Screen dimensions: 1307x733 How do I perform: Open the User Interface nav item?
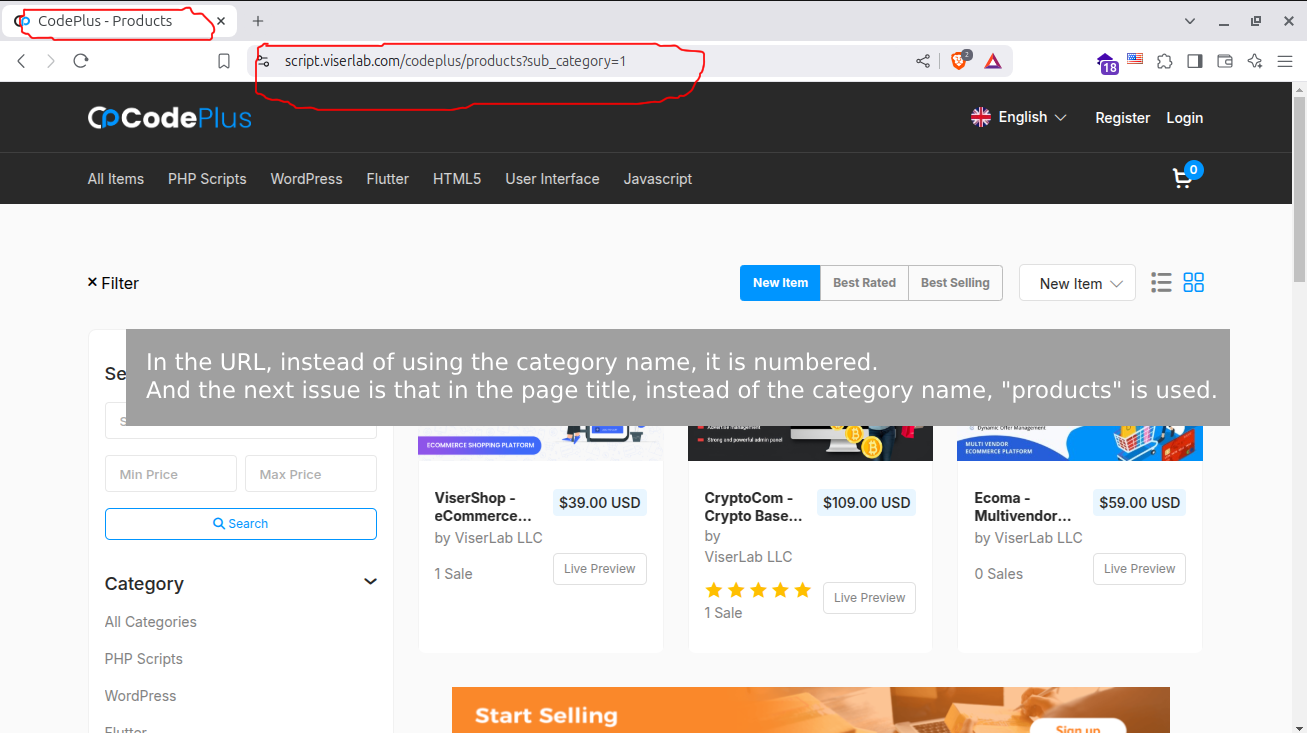(552, 179)
